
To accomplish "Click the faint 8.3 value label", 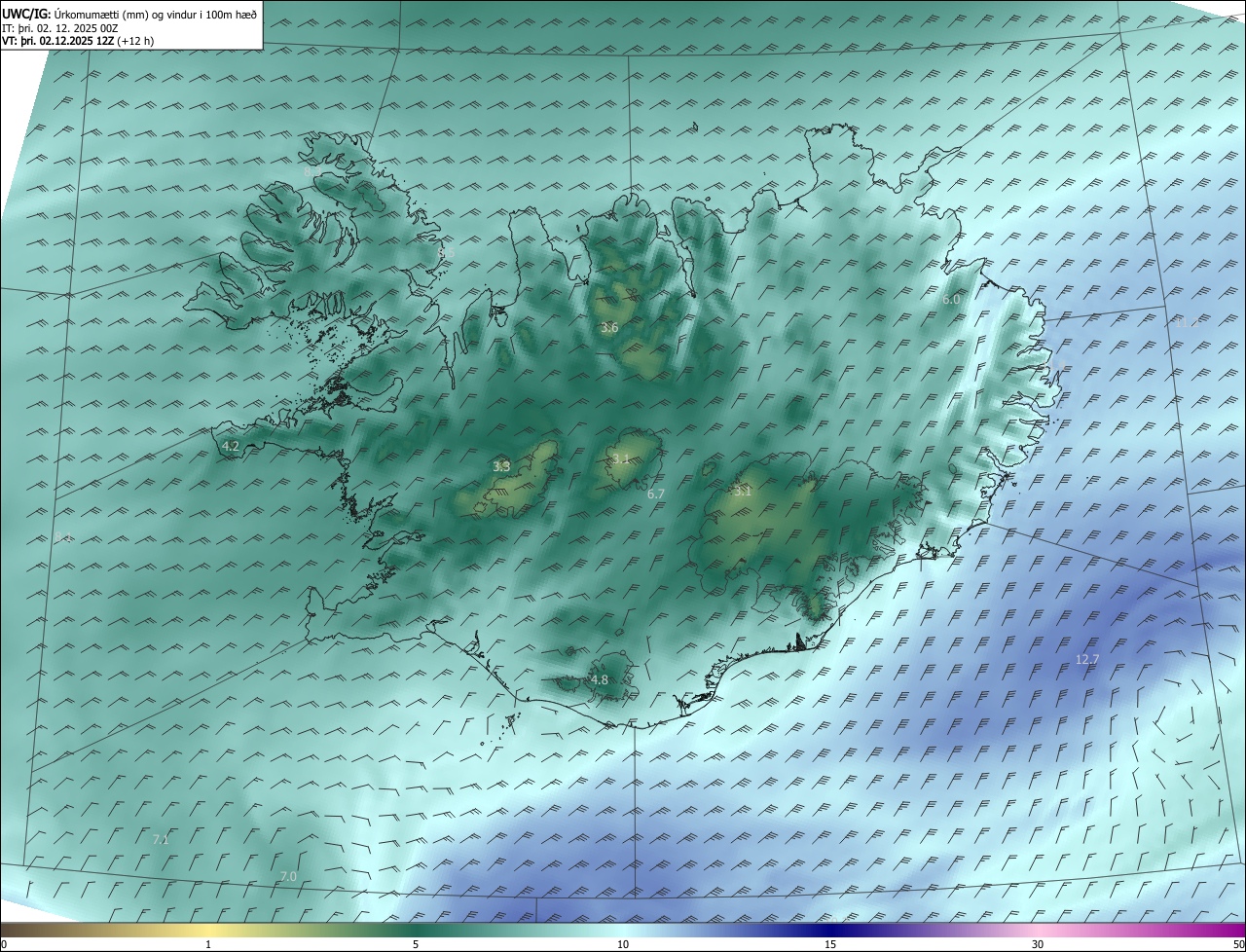I will pos(312,171).
